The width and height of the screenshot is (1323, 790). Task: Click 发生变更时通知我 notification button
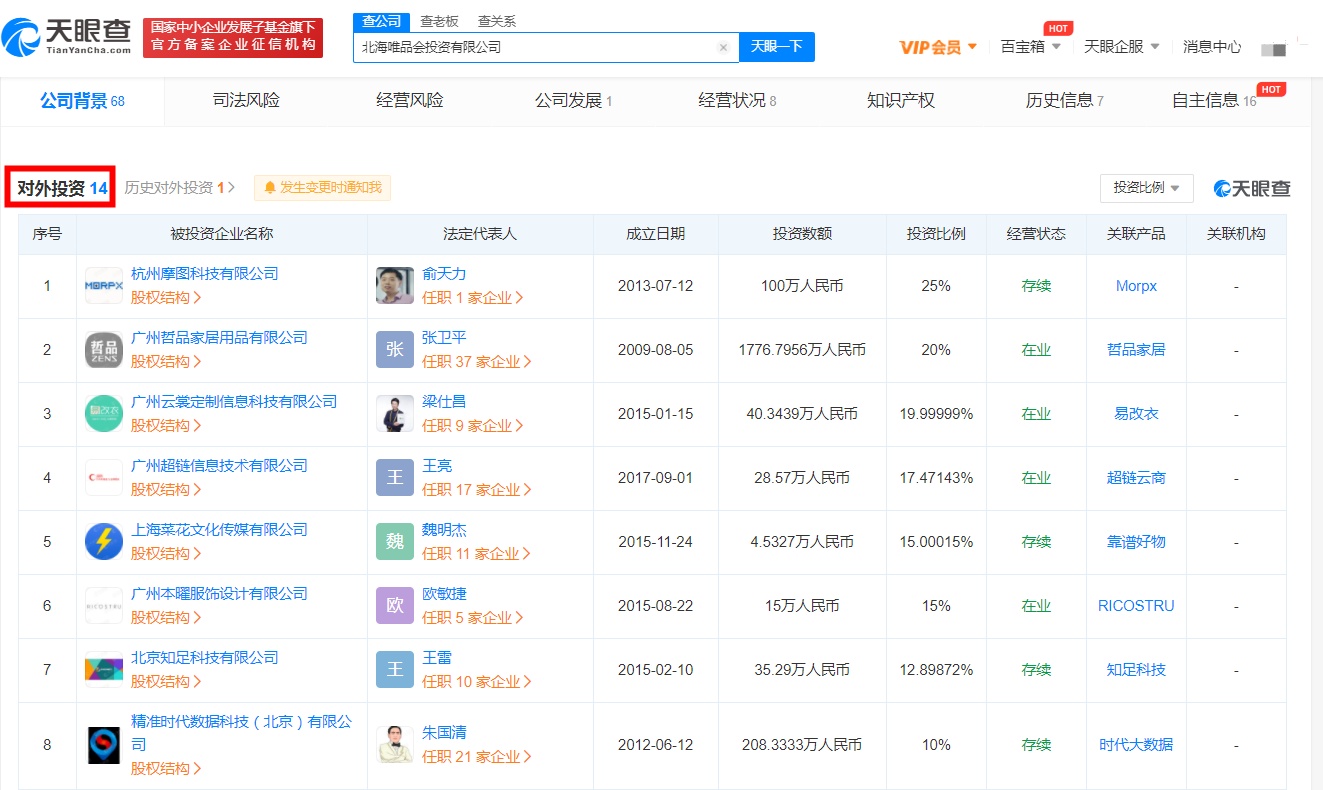(323, 187)
